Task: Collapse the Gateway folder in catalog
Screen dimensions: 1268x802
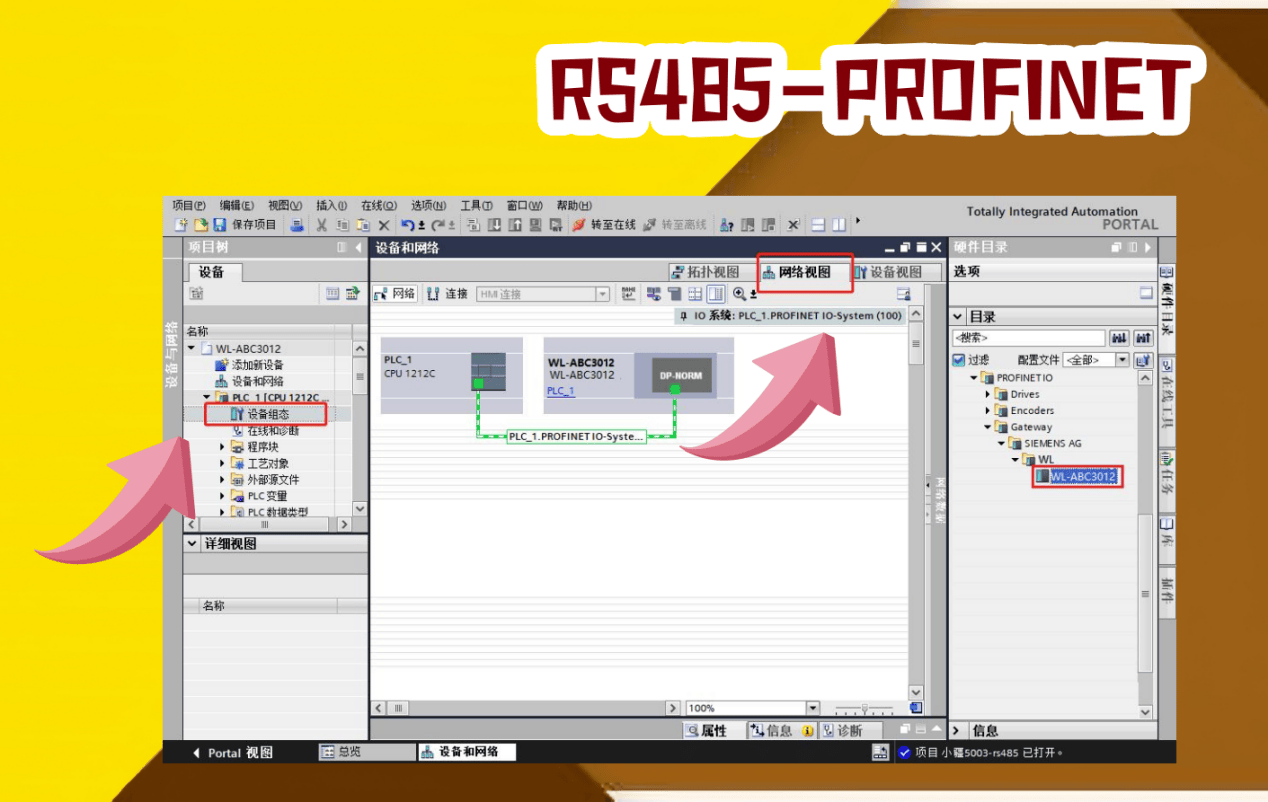Action: point(988,427)
